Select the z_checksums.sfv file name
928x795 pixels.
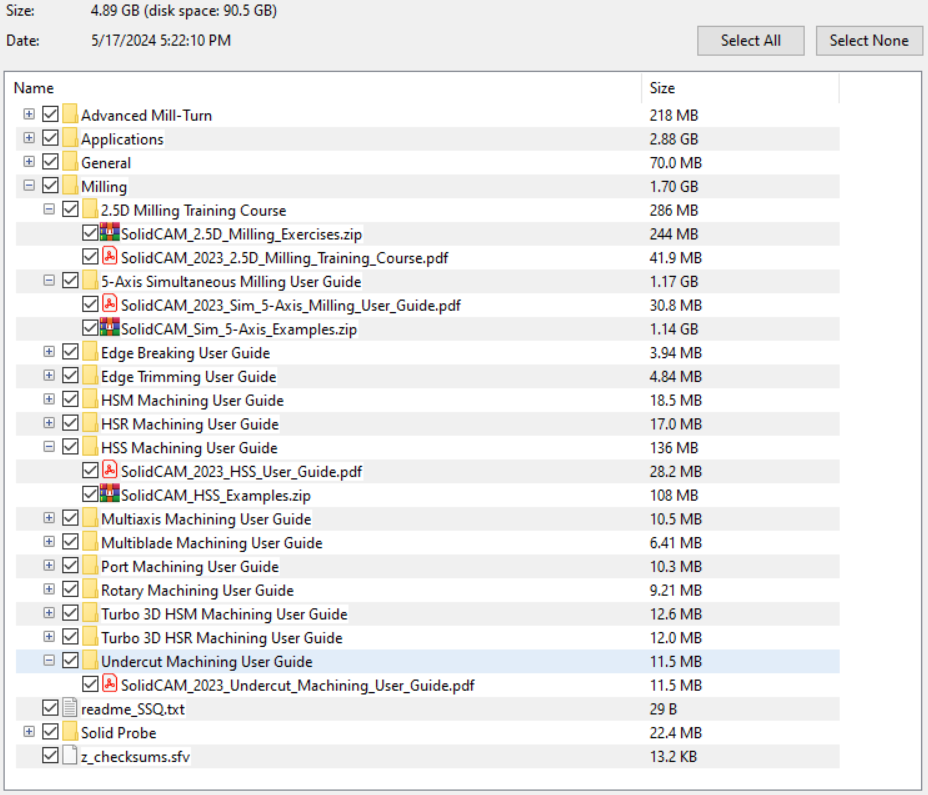(x=136, y=757)
